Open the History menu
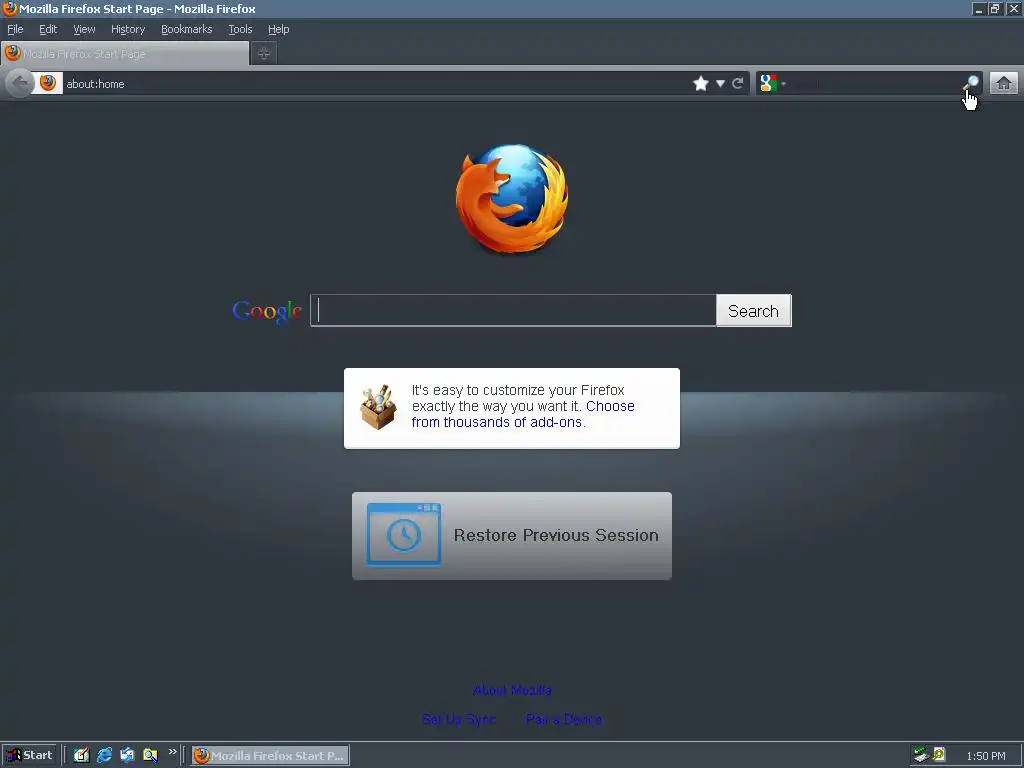 (x=128, y=29)
